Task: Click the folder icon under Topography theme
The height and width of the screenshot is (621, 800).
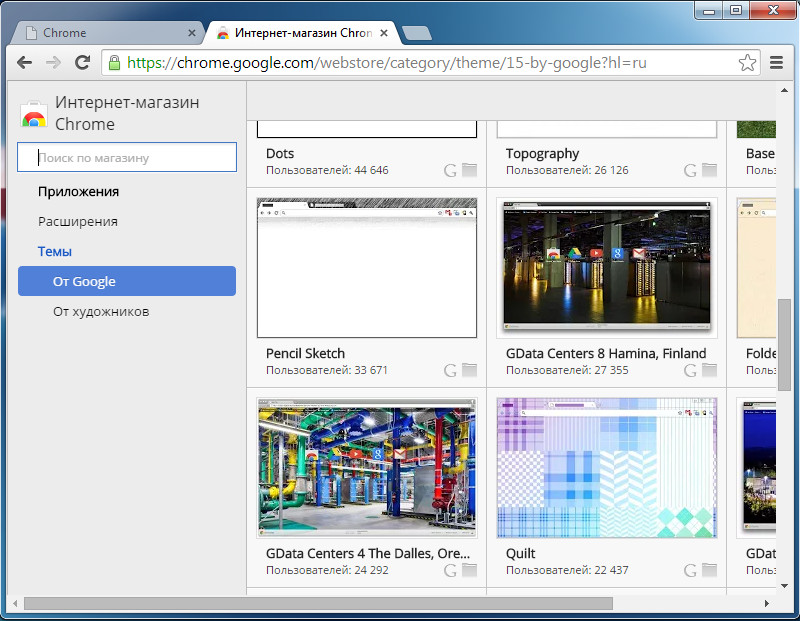Action: pos(709,170)
